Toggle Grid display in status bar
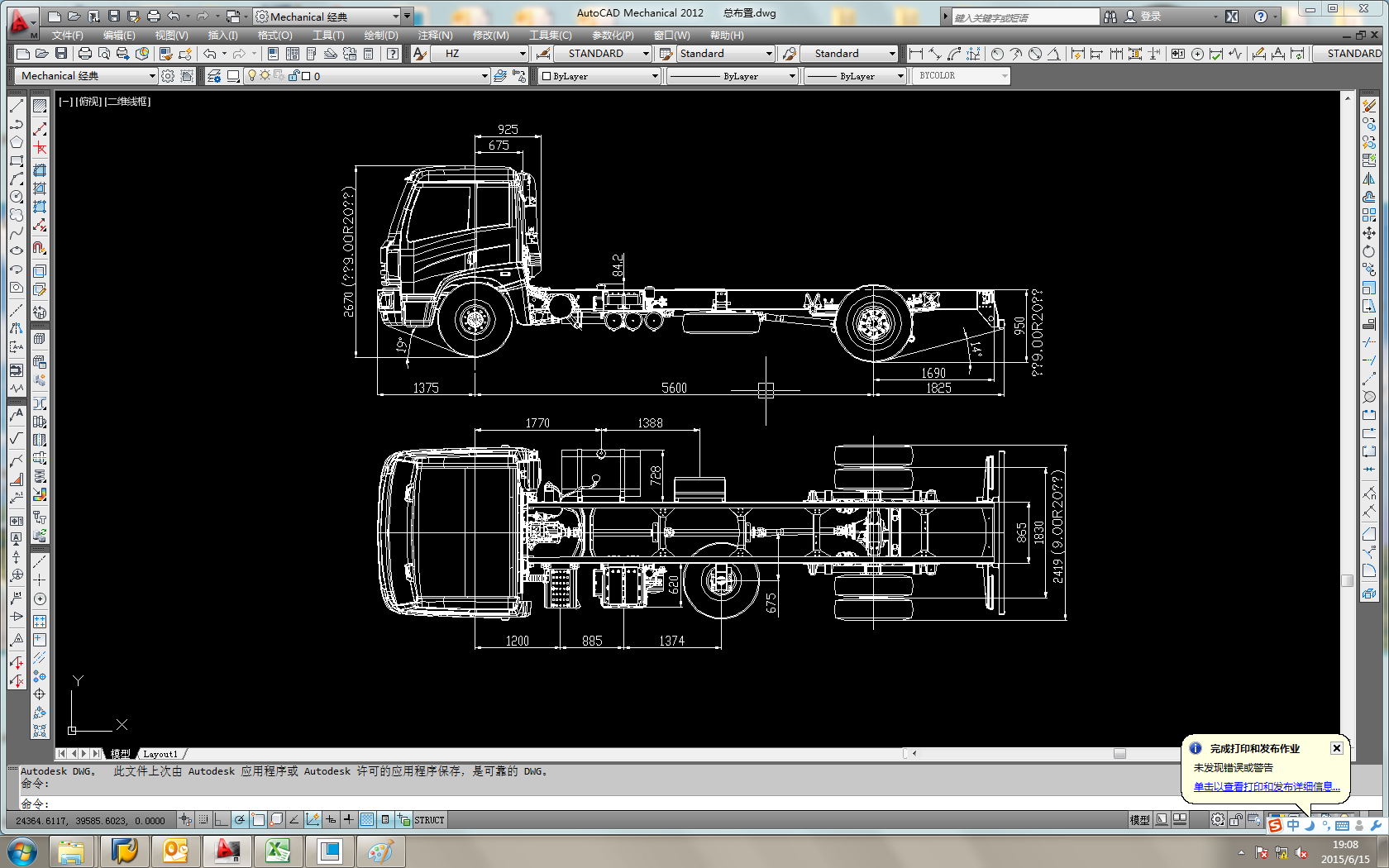The width and height of the screenshot is (1389, 868). tap(203, 820)
